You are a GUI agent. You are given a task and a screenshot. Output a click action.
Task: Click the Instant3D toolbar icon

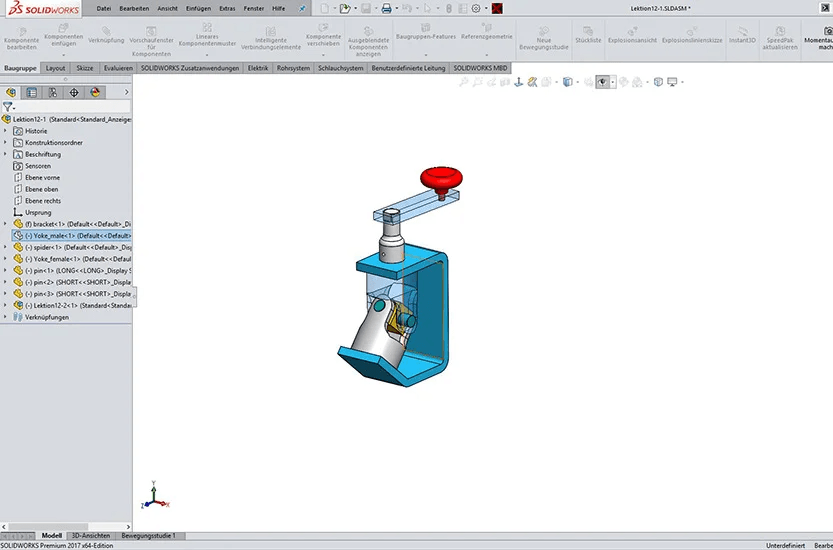point(742,36)
